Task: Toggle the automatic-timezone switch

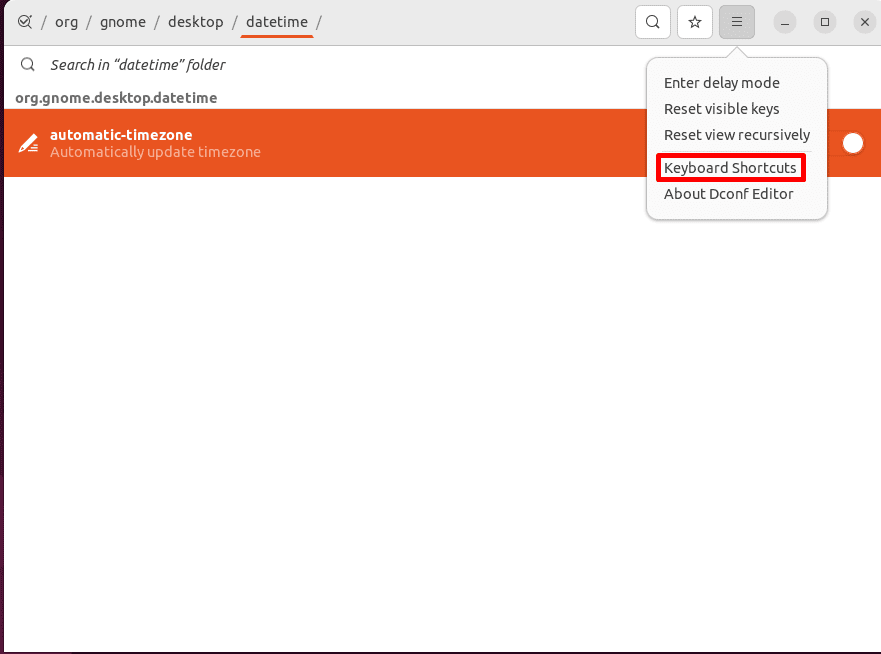Action: [852, 143]
